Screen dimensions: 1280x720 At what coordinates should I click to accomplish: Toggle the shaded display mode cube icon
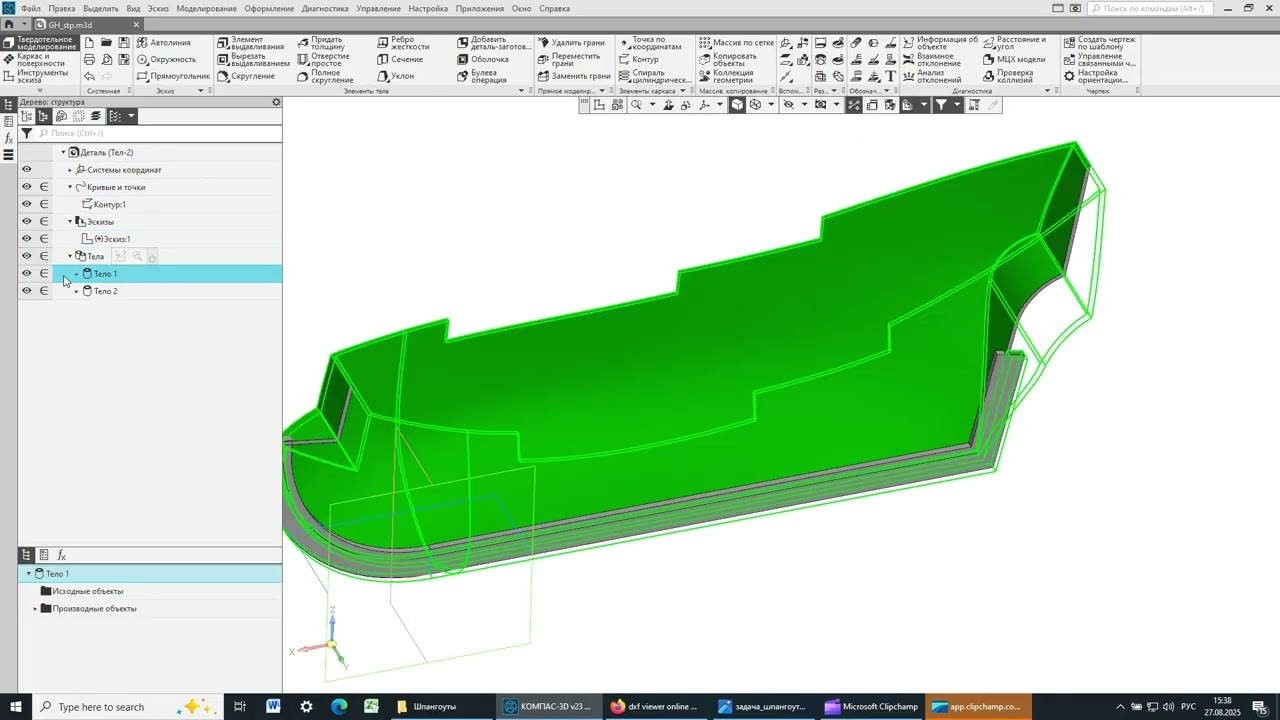(737, 105)
